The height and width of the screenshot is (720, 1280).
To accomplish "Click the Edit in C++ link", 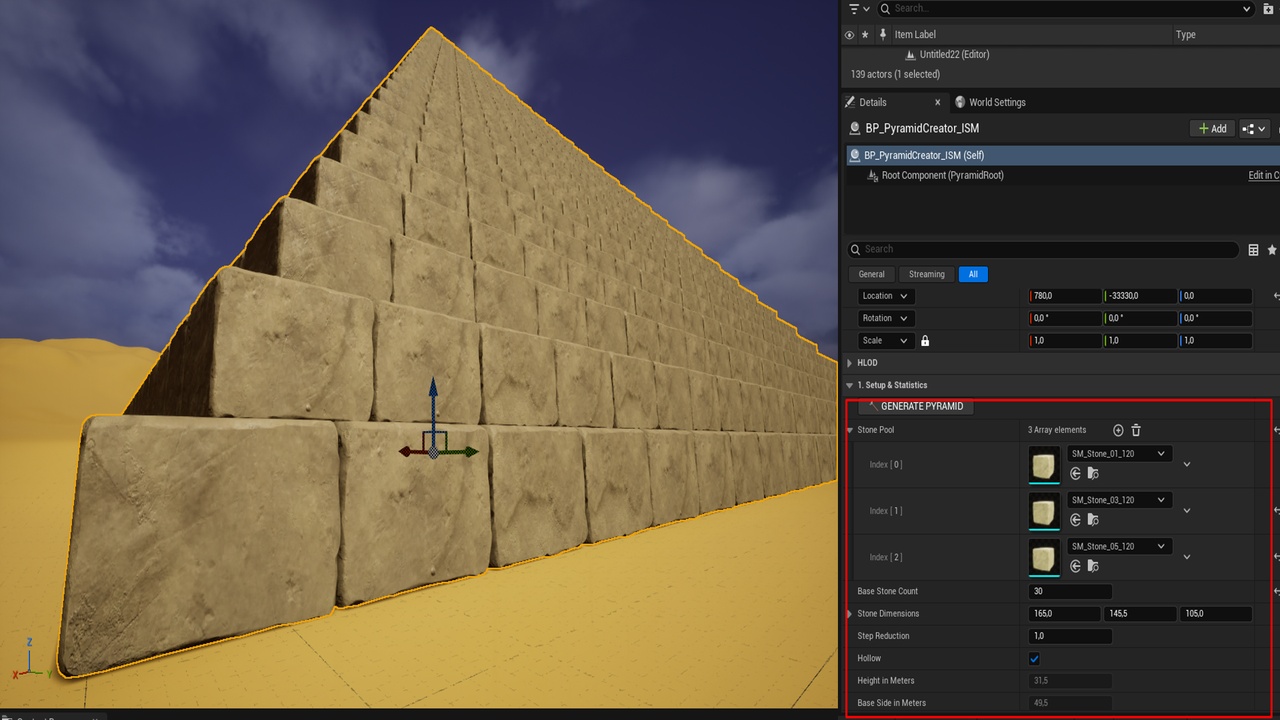I will point(1263,175).
